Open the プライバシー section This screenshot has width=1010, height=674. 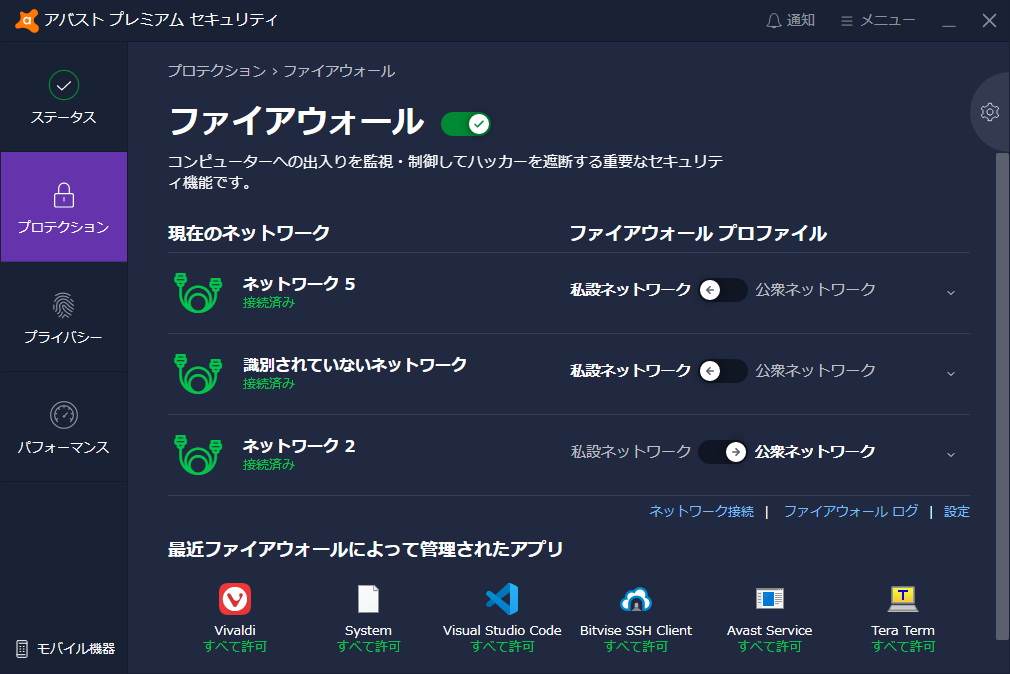(64, 317)
